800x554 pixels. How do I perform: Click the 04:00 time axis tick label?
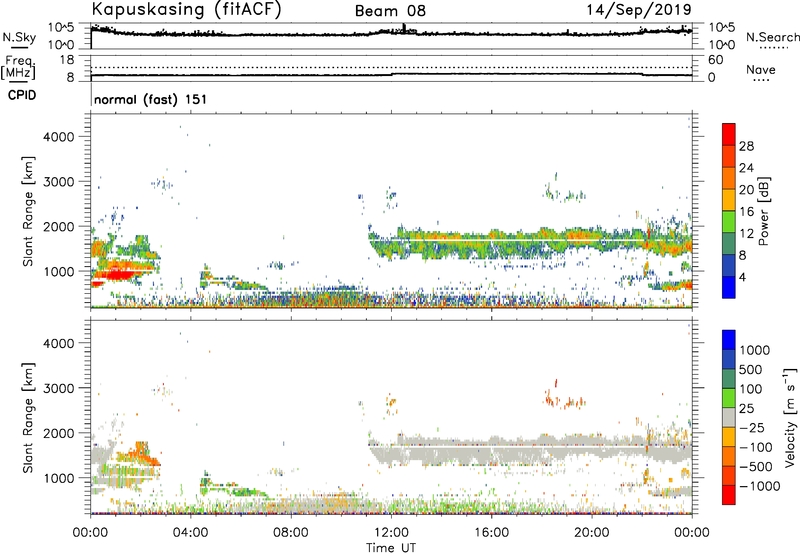pyautogui.click(x=191, y=533)
